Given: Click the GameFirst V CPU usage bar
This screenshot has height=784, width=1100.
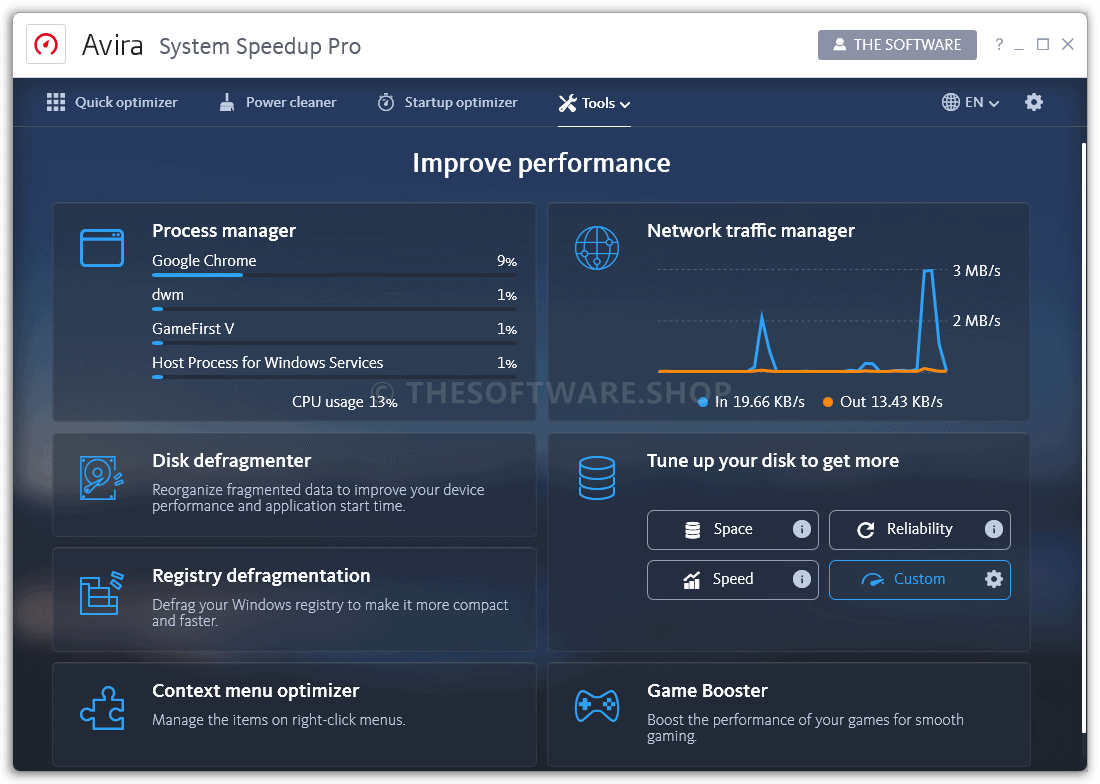Looking at the screenshot, I should (x=335, y=343).
